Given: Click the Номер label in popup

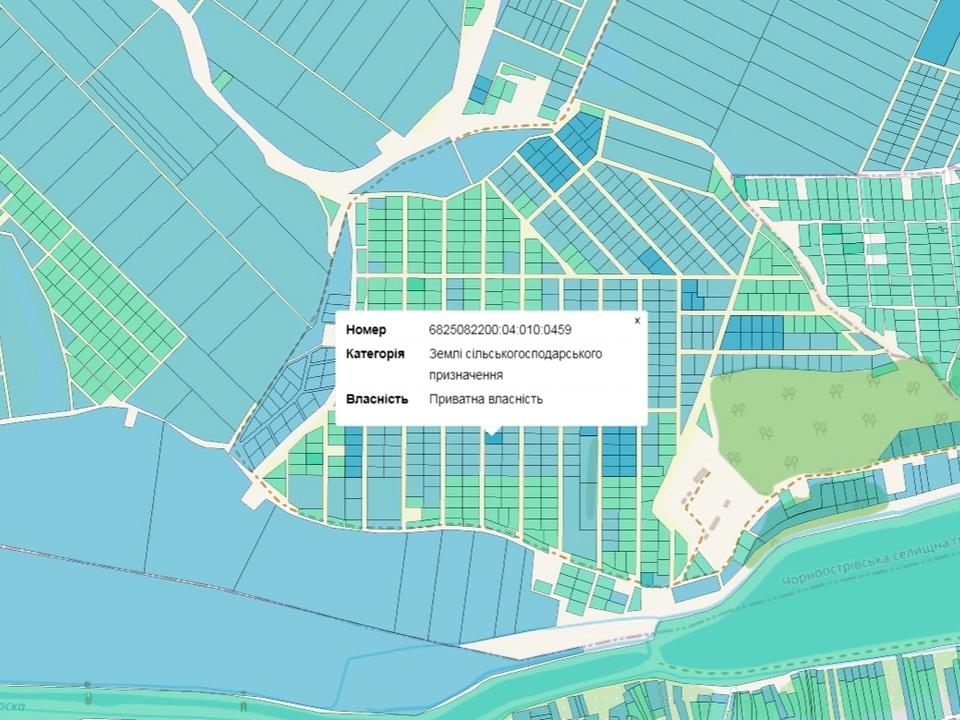Looking at the screenshot, I should (x=366, y=330).
